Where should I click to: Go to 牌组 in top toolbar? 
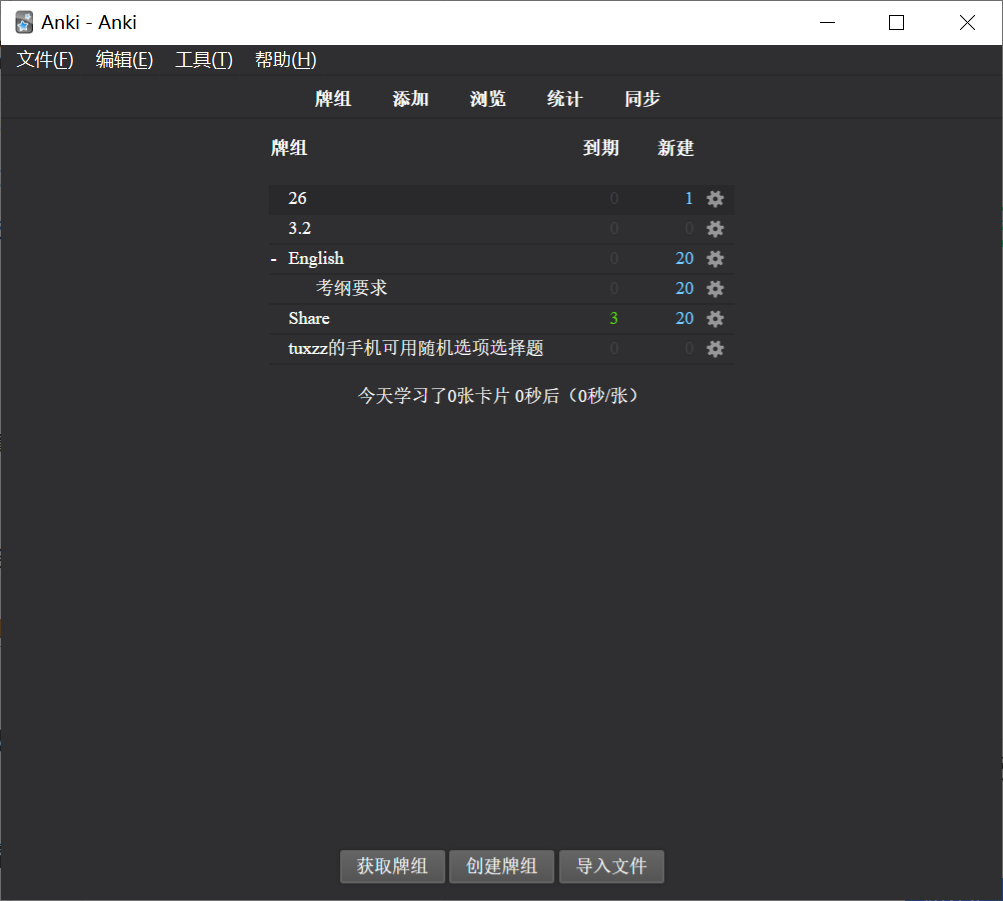[x=333, y=98]
